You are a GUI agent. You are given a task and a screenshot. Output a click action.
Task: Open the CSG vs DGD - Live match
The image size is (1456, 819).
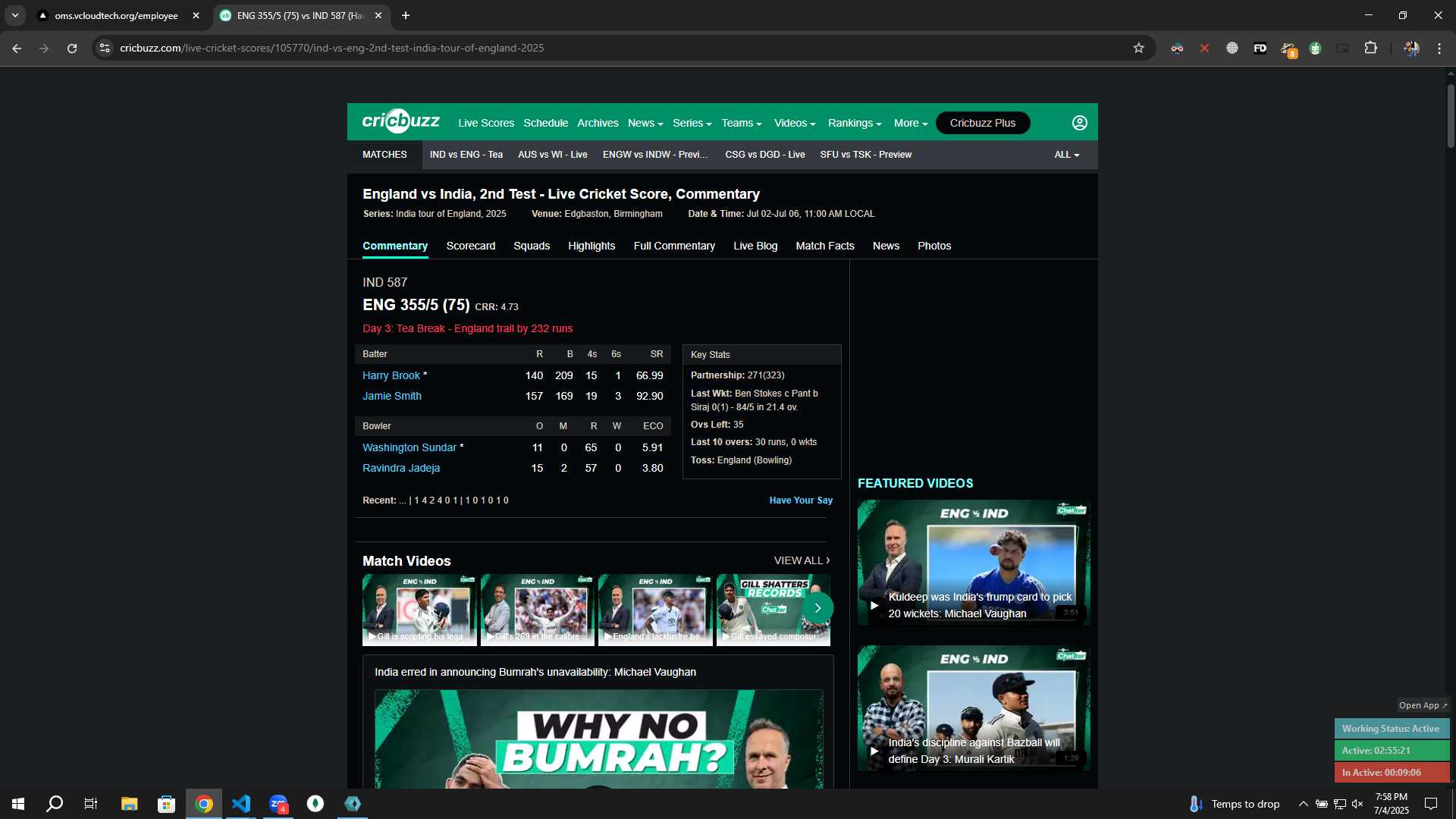pyautogui.click(x=765, y=155)
